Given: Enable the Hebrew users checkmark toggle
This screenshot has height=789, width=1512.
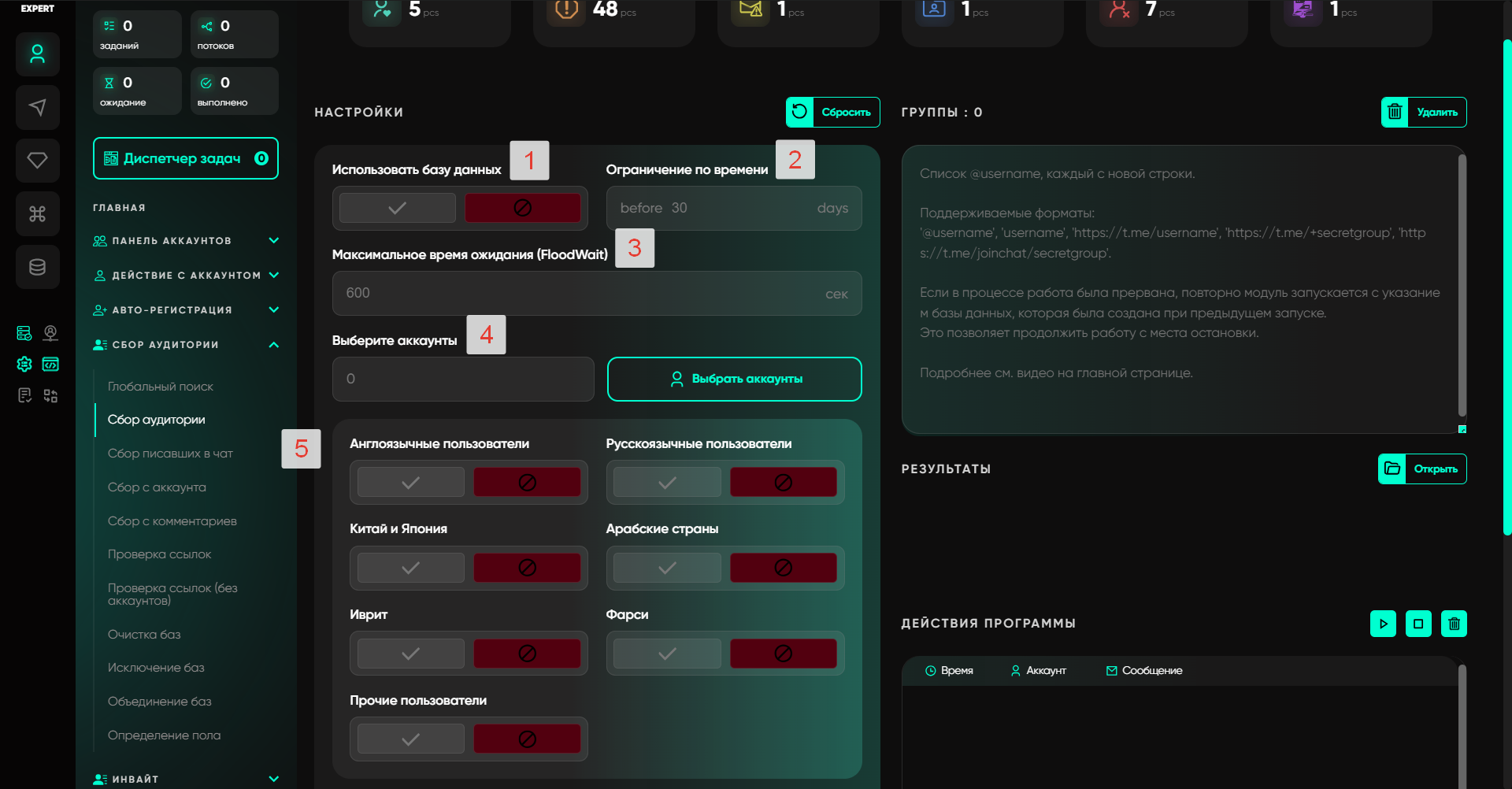Looking at the screenshot, I should (x=410, y=654).
